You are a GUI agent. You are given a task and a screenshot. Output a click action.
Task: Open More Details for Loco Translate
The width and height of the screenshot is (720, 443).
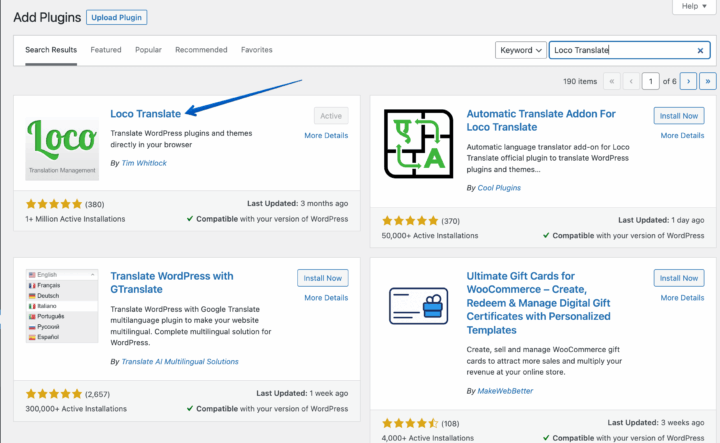(326, 135)
